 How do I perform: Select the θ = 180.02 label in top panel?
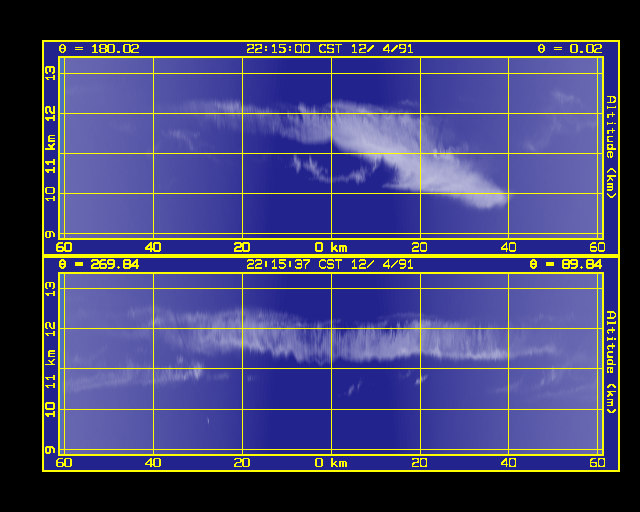tap(99, 49)
